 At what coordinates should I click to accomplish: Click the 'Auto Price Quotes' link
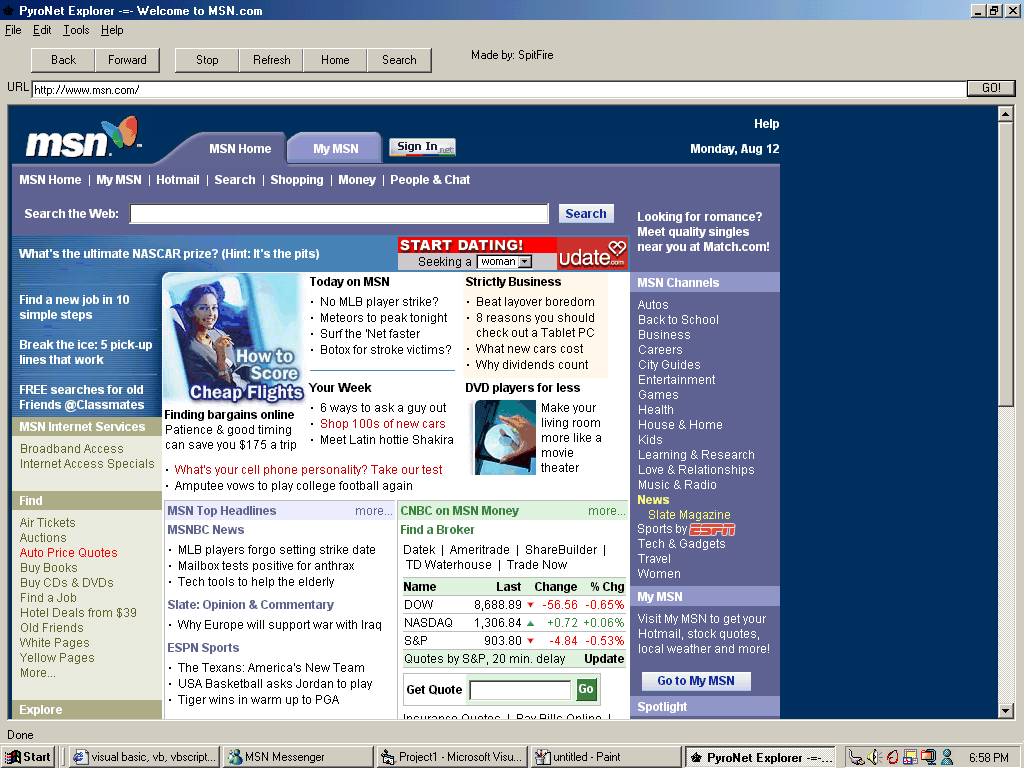[x=68, y=553]
